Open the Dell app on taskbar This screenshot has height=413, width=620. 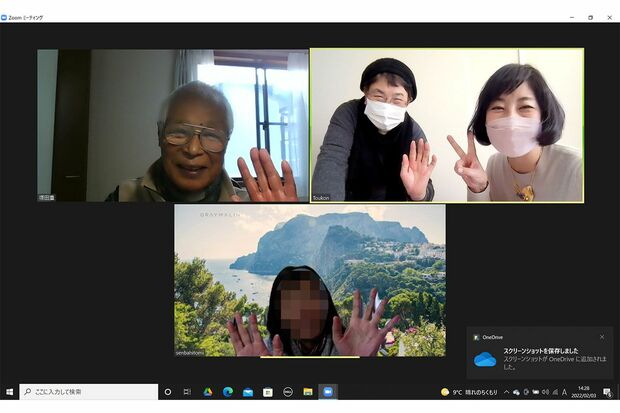288,392
